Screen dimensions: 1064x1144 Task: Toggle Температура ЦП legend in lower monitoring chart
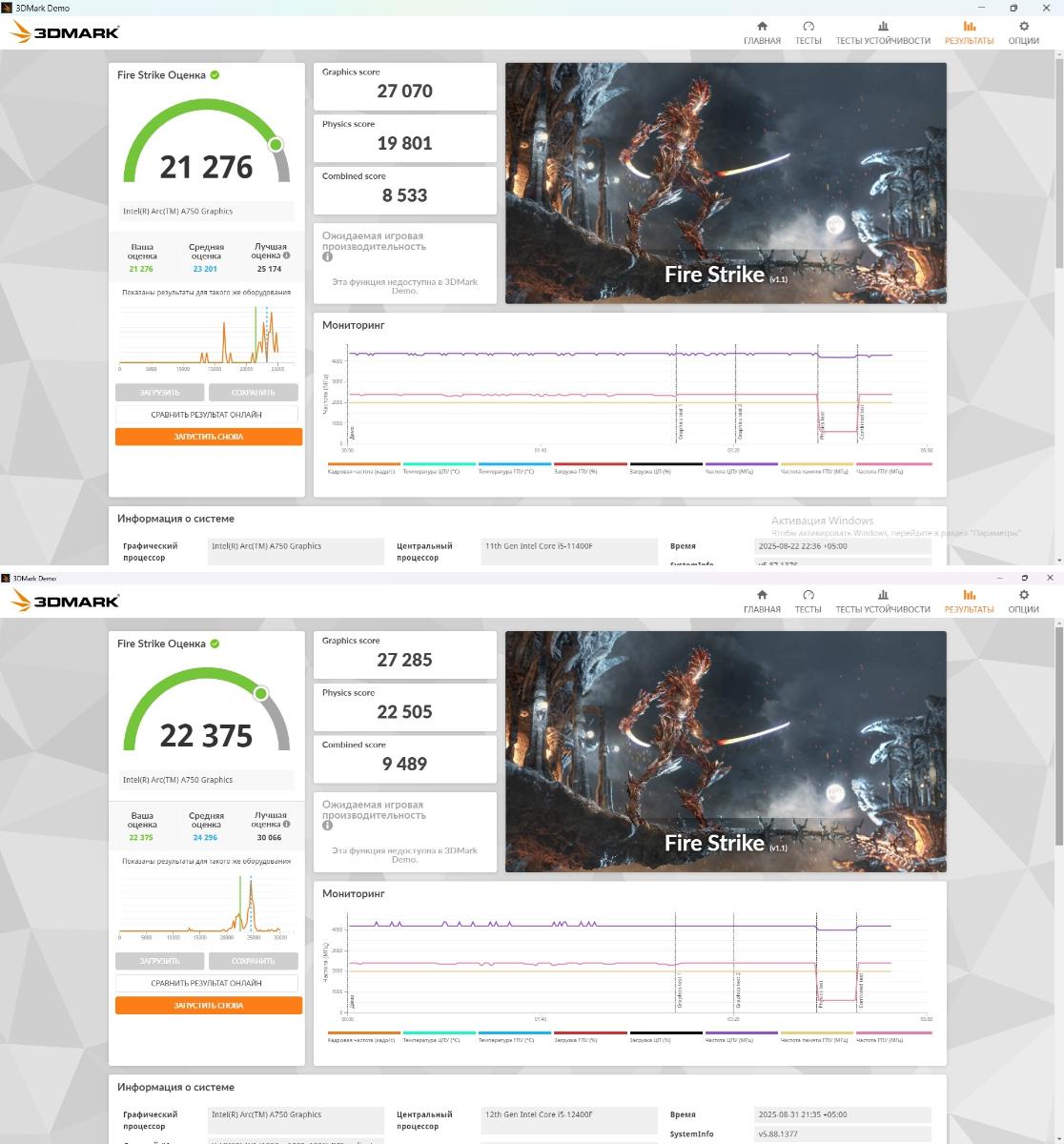click(x=440, y=1036)
